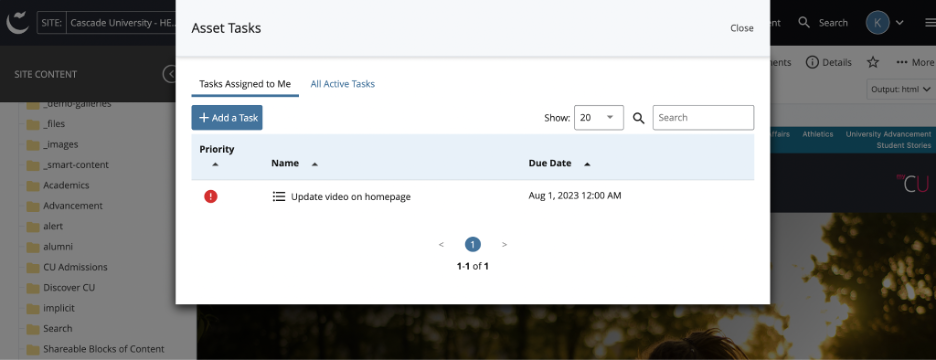The height and width of the screenshot is (360, 936).
Task: Click the SITE CONTENT header
Action: coord(45,75)
